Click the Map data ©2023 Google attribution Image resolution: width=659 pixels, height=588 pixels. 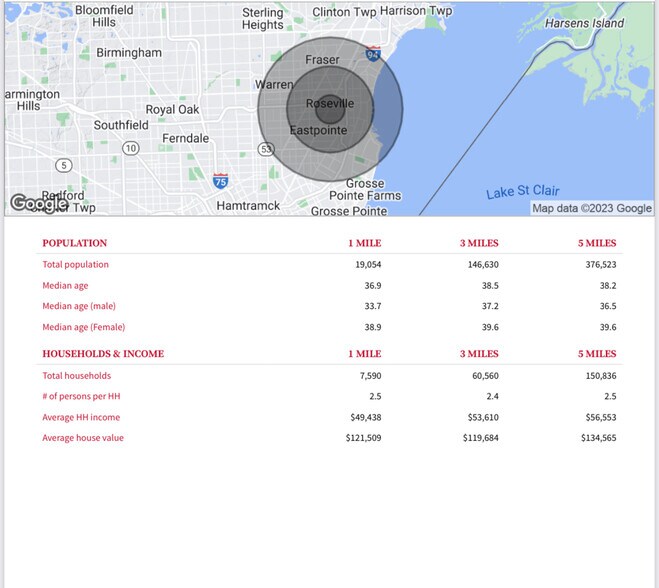click(591, 208)
